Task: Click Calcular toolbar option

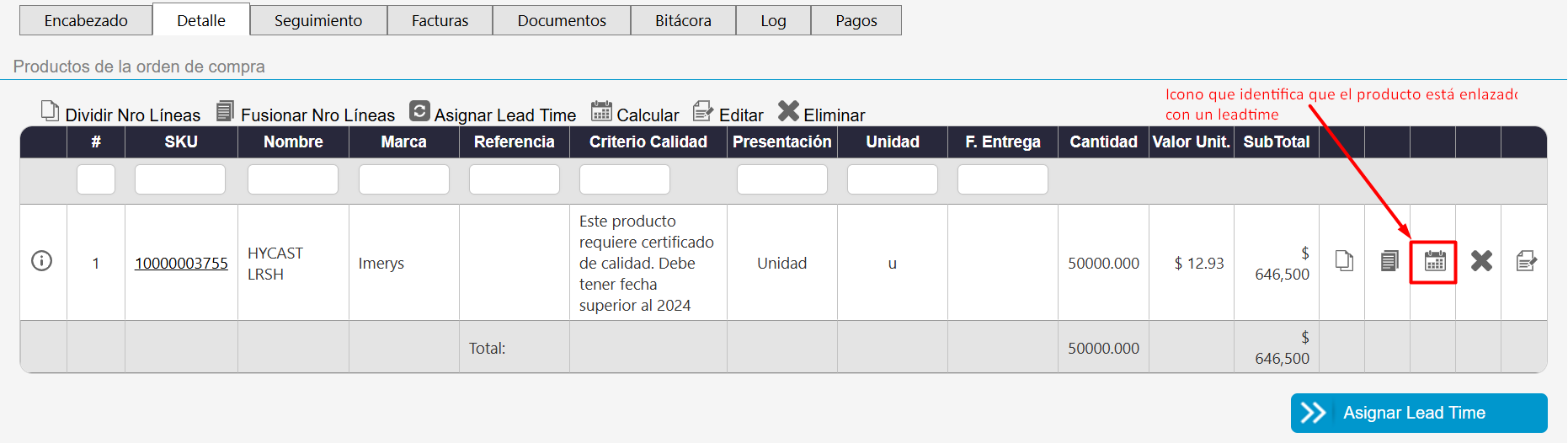Action: 635,114
